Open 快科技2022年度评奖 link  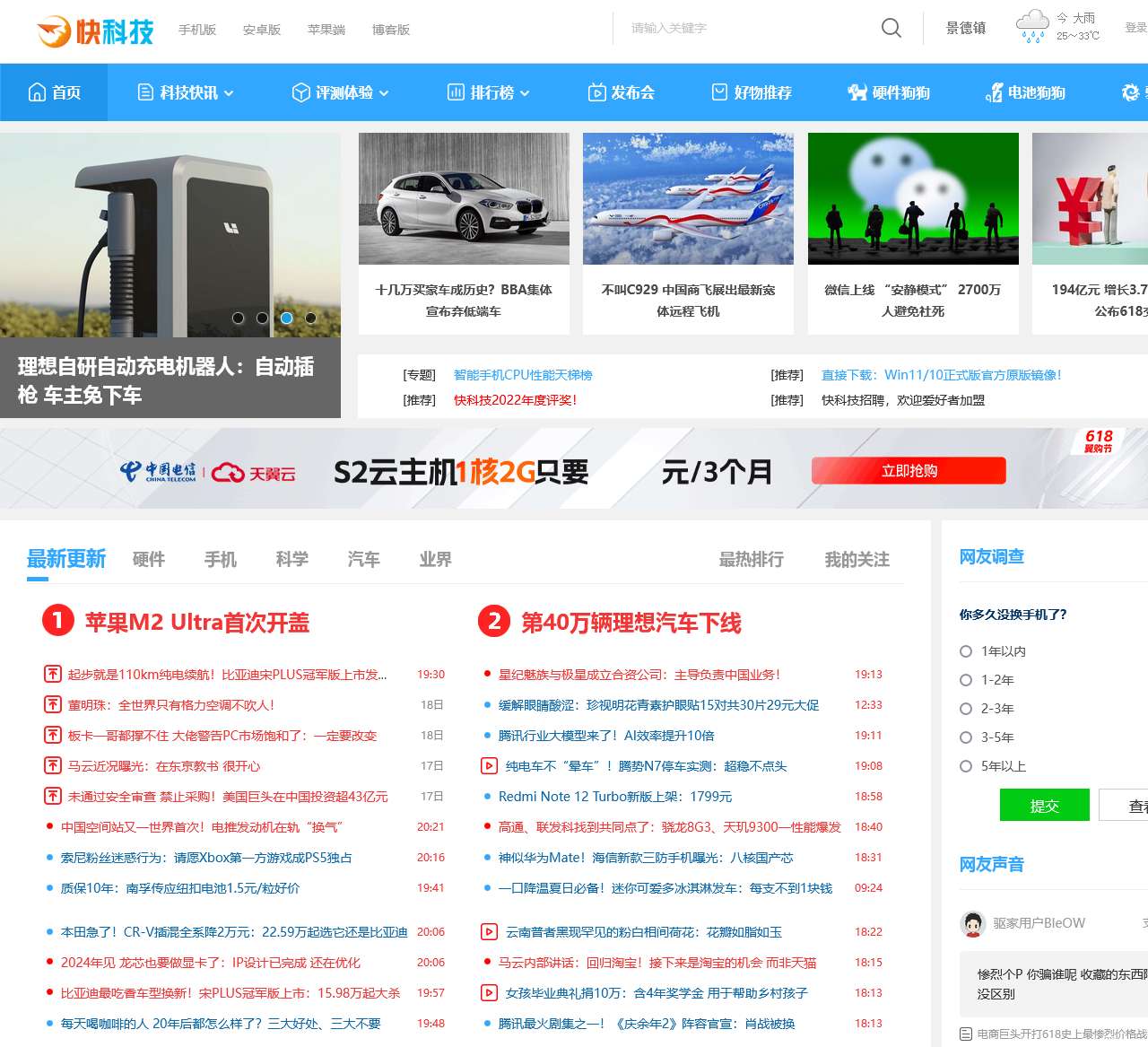tap(516, 400)
